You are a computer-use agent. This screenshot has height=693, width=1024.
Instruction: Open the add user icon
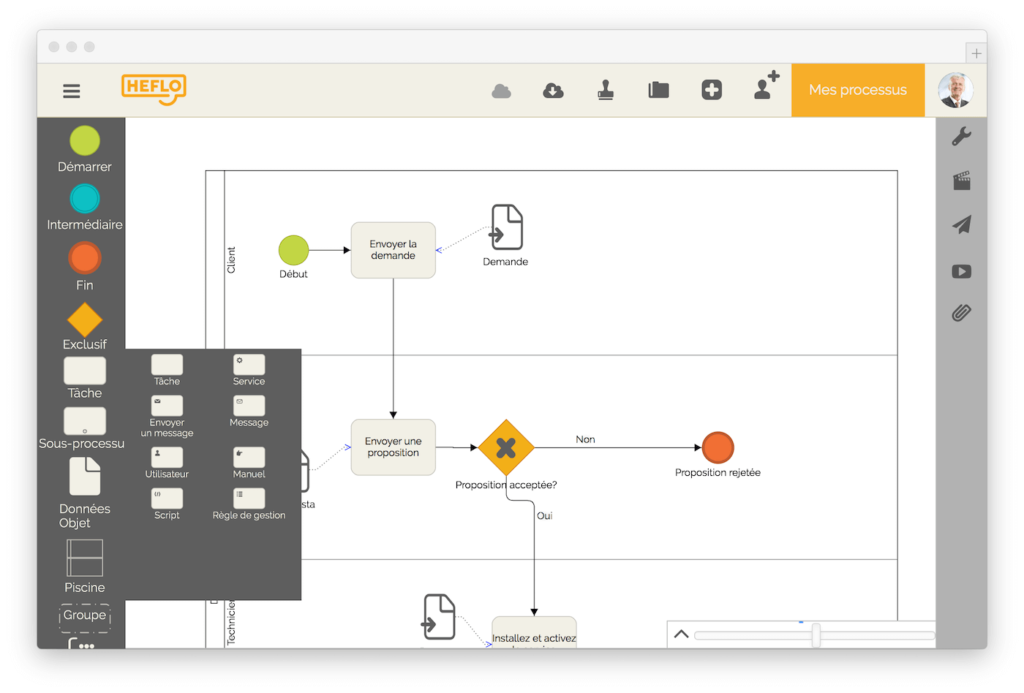click(766, 87)
